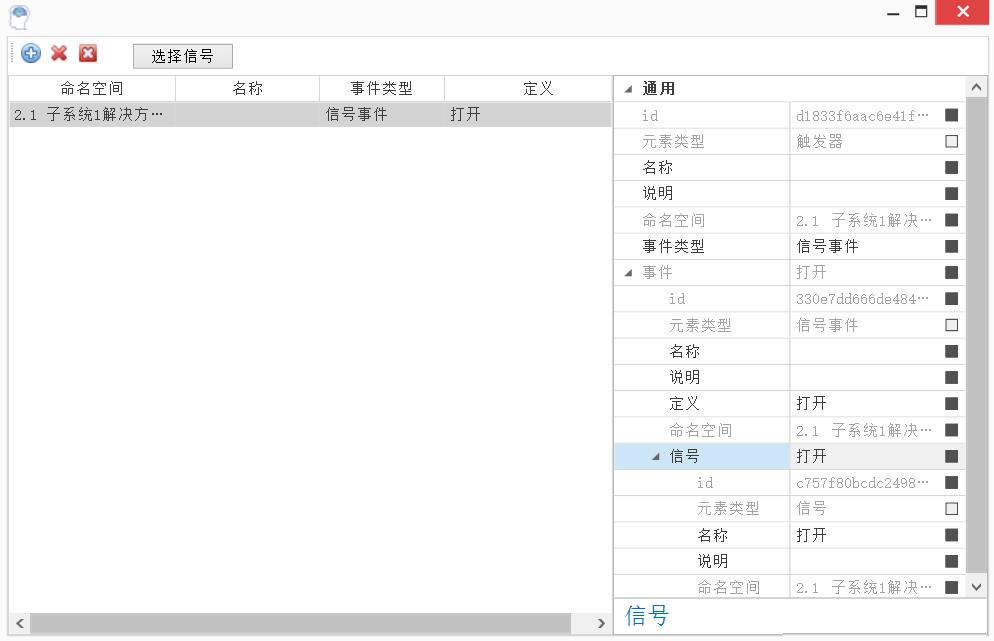Click the marker square for 事件 group 名称 row
This screenshot has height=641, width=994.
[x=952, y=351]
